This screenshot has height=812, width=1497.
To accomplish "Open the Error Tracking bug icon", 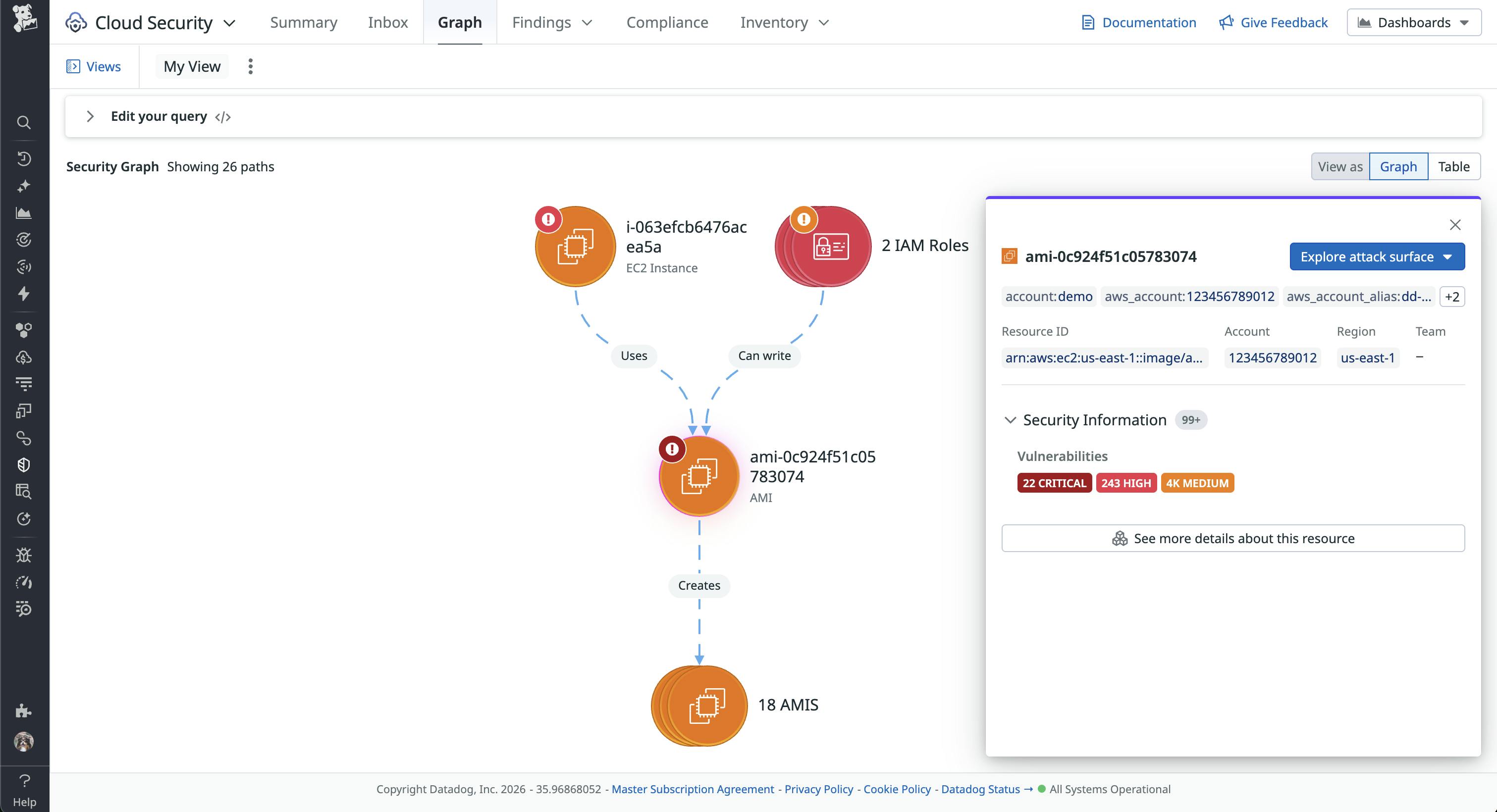I will click(x=24, y=555).
